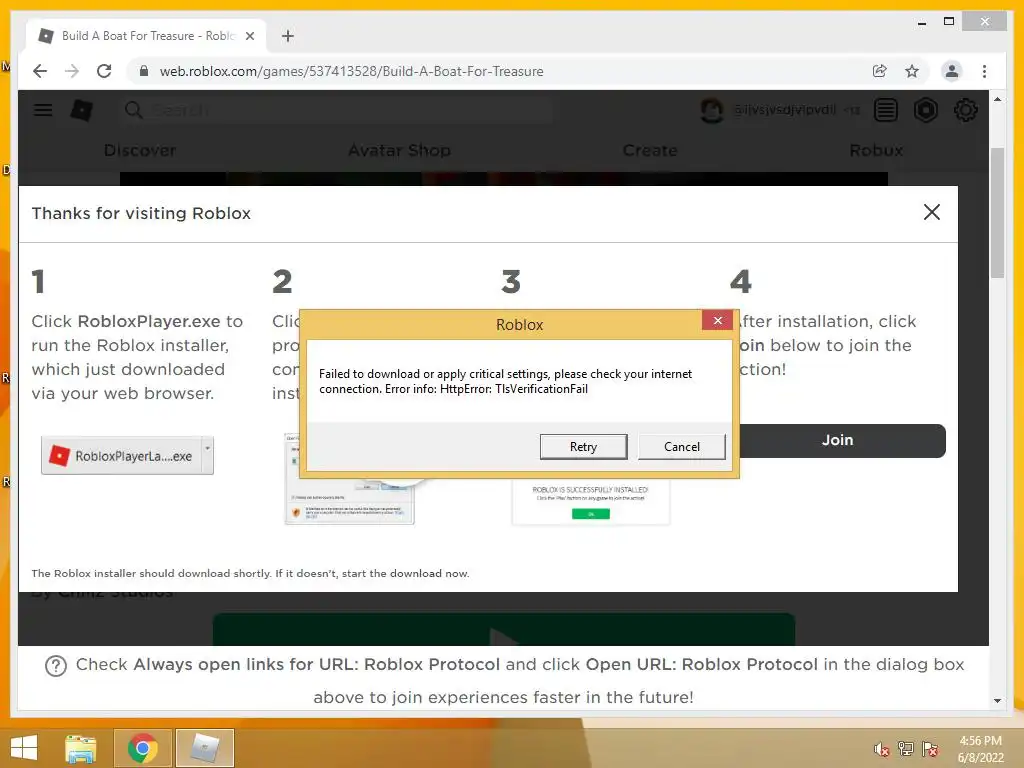Viewport: 1024px width, 768px height.
Task: Open the Robux hexagon icon
Action: [x=925, y=110]
